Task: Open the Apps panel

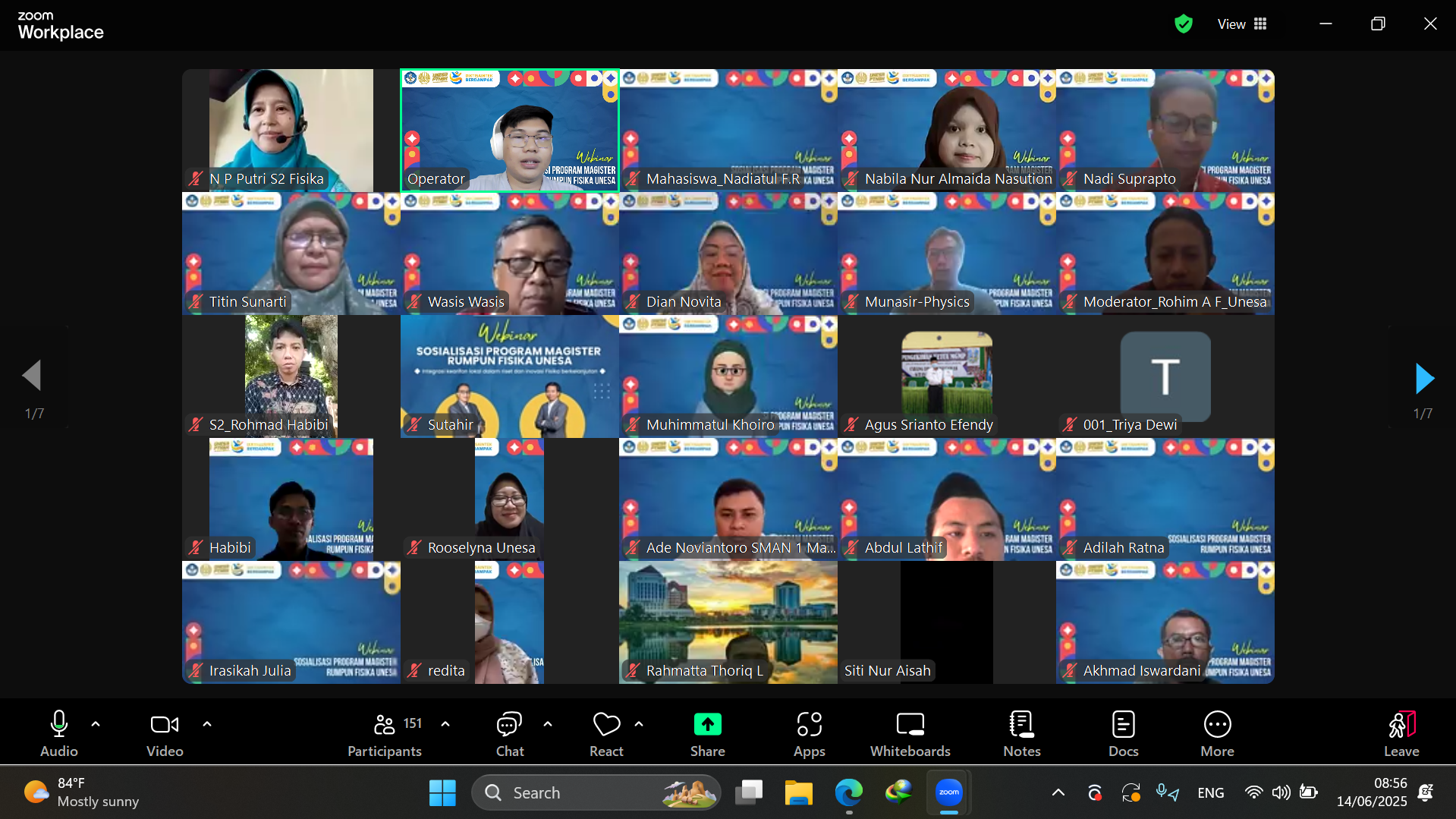Action: pos(809,733)
